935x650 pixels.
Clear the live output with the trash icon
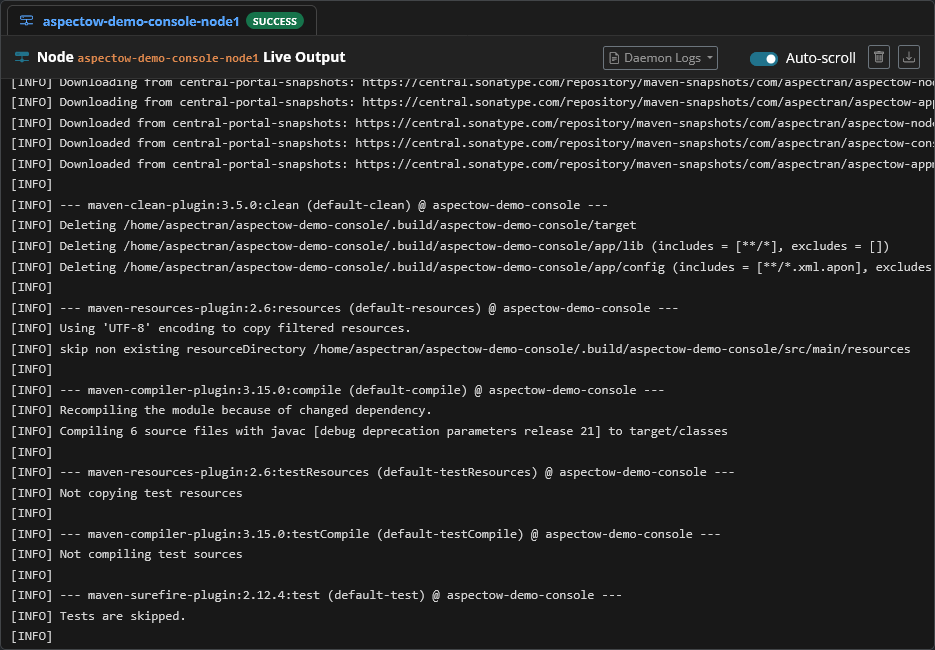[879, 57]
